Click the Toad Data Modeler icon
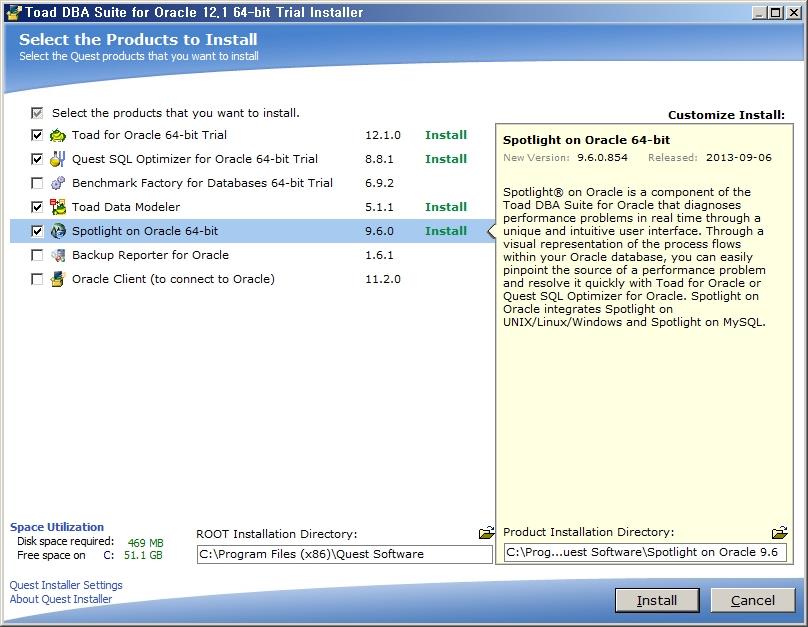The width and height of the screenshot is (808, 627). coord(58,207)
